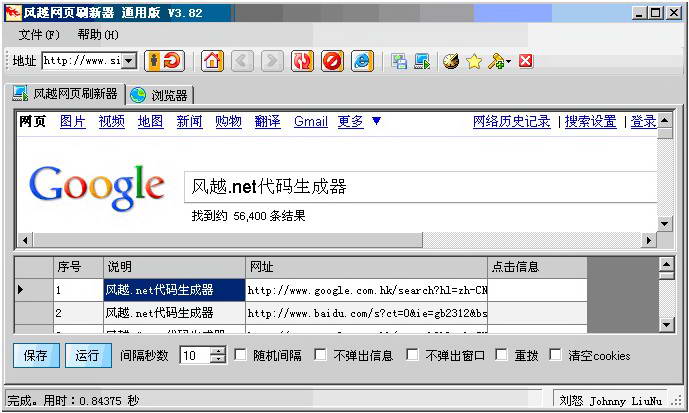The image size is (689, 413).
Task: Click the table scroll up arrow
Action: tap(667, 264)
